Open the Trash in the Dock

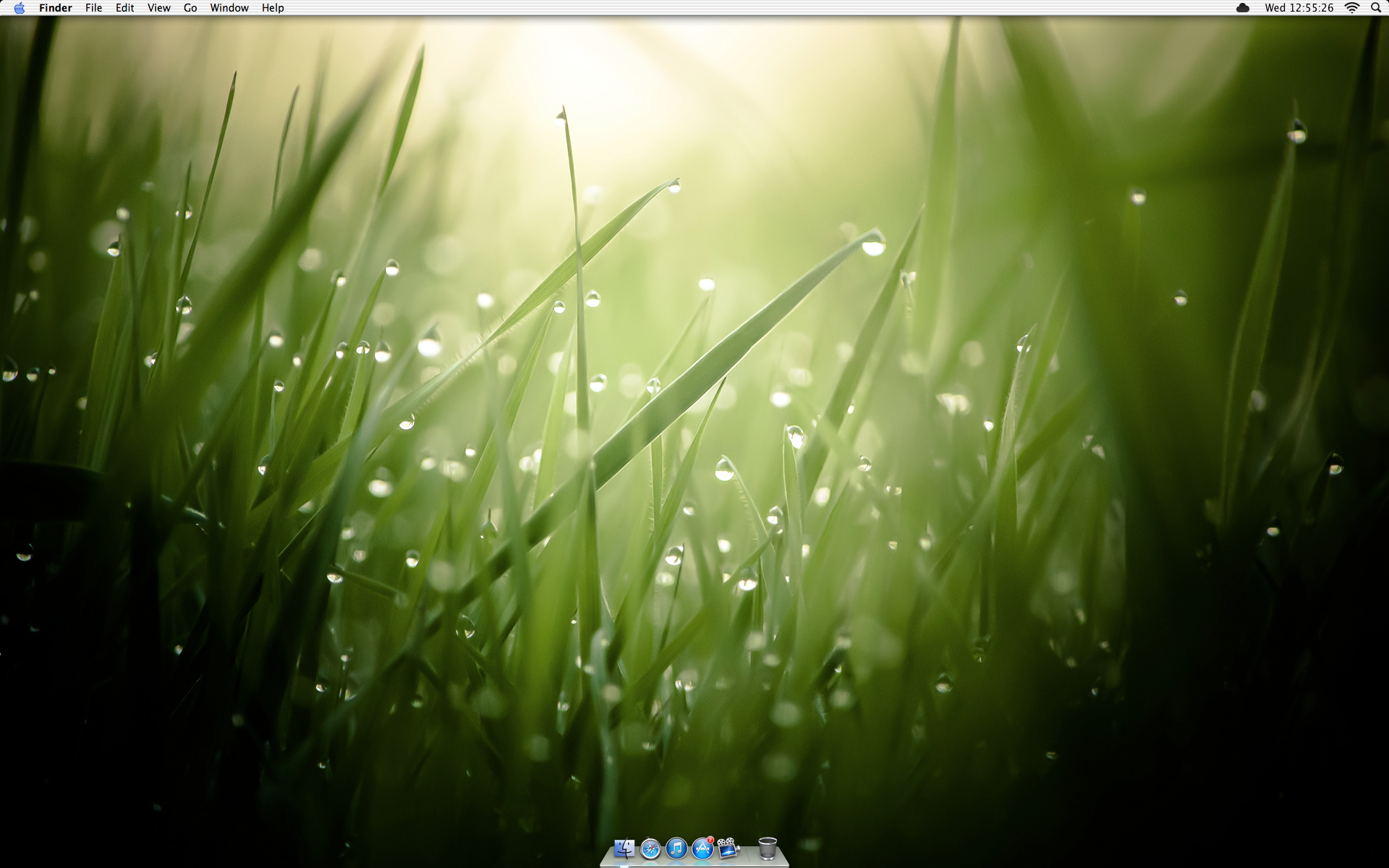(768, 848)
